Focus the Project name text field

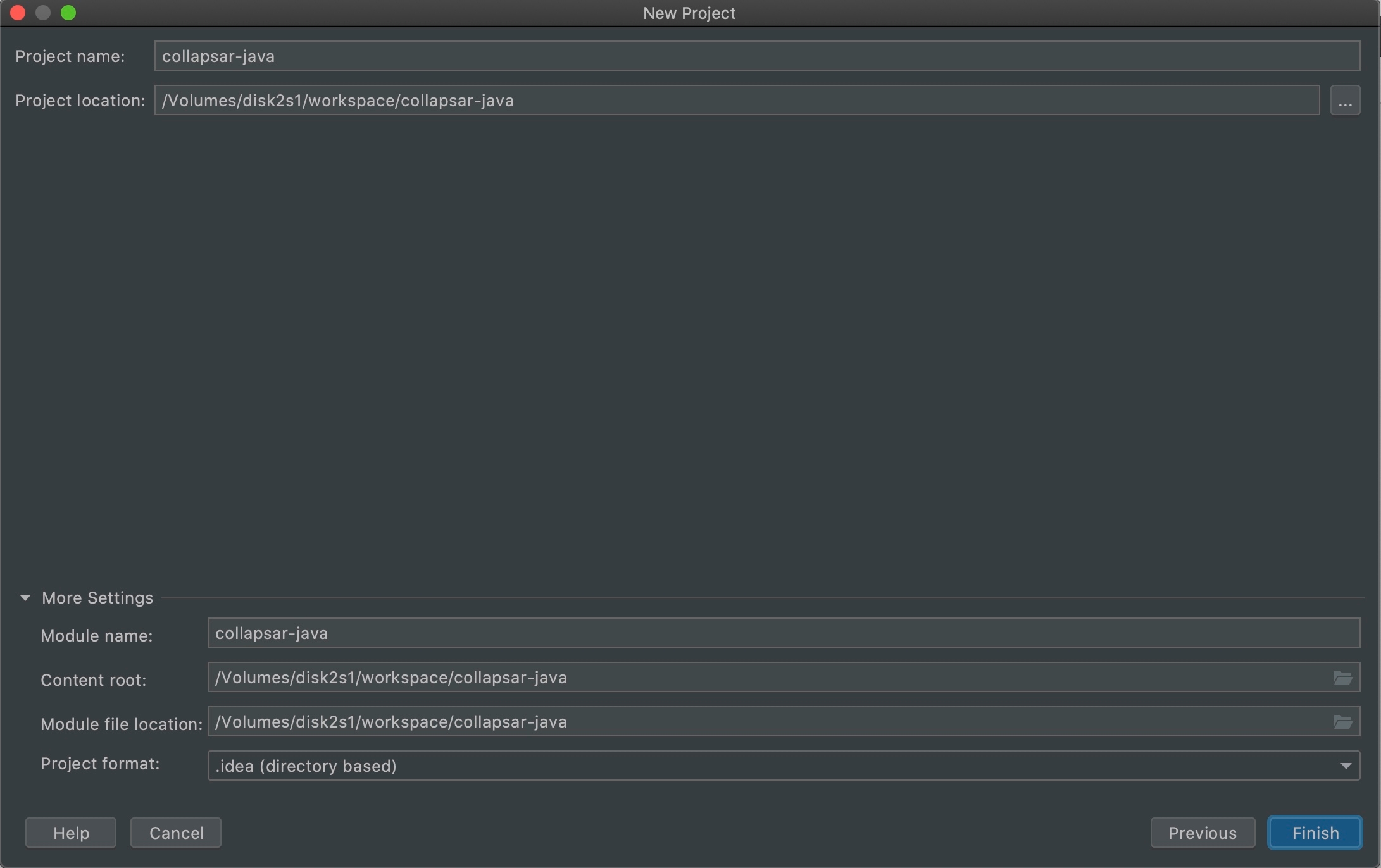coord(756,56)
